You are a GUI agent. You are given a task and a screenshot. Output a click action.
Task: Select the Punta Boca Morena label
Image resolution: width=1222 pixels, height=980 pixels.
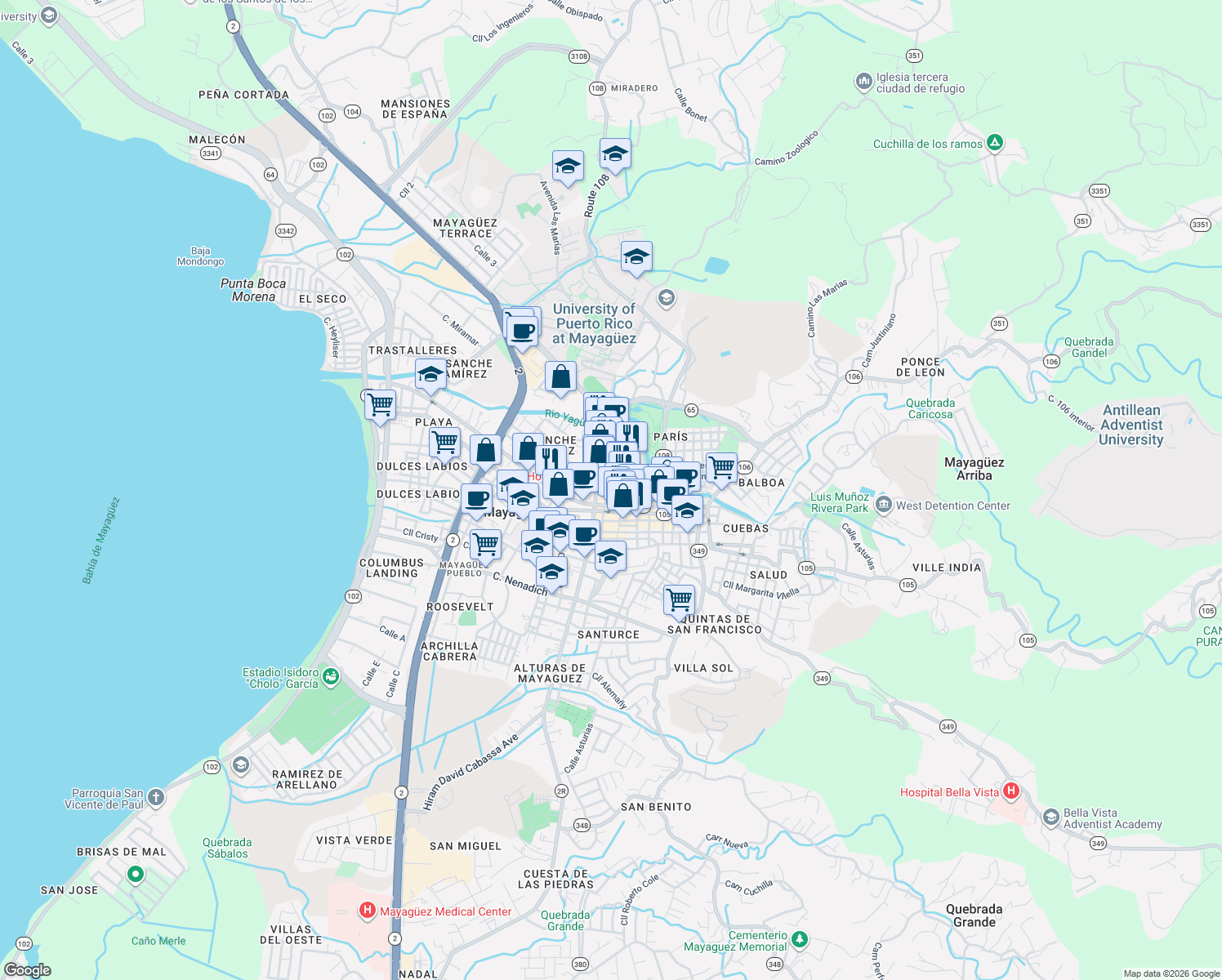click(x=253, y=290)
